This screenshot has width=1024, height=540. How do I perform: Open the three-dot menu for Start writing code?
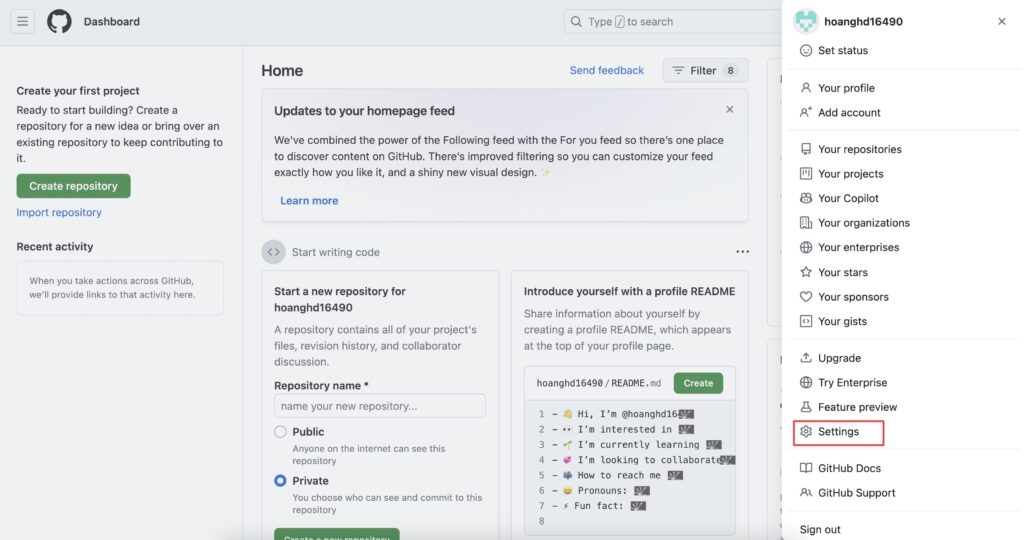pyautogui.click(x=743, y=252)
